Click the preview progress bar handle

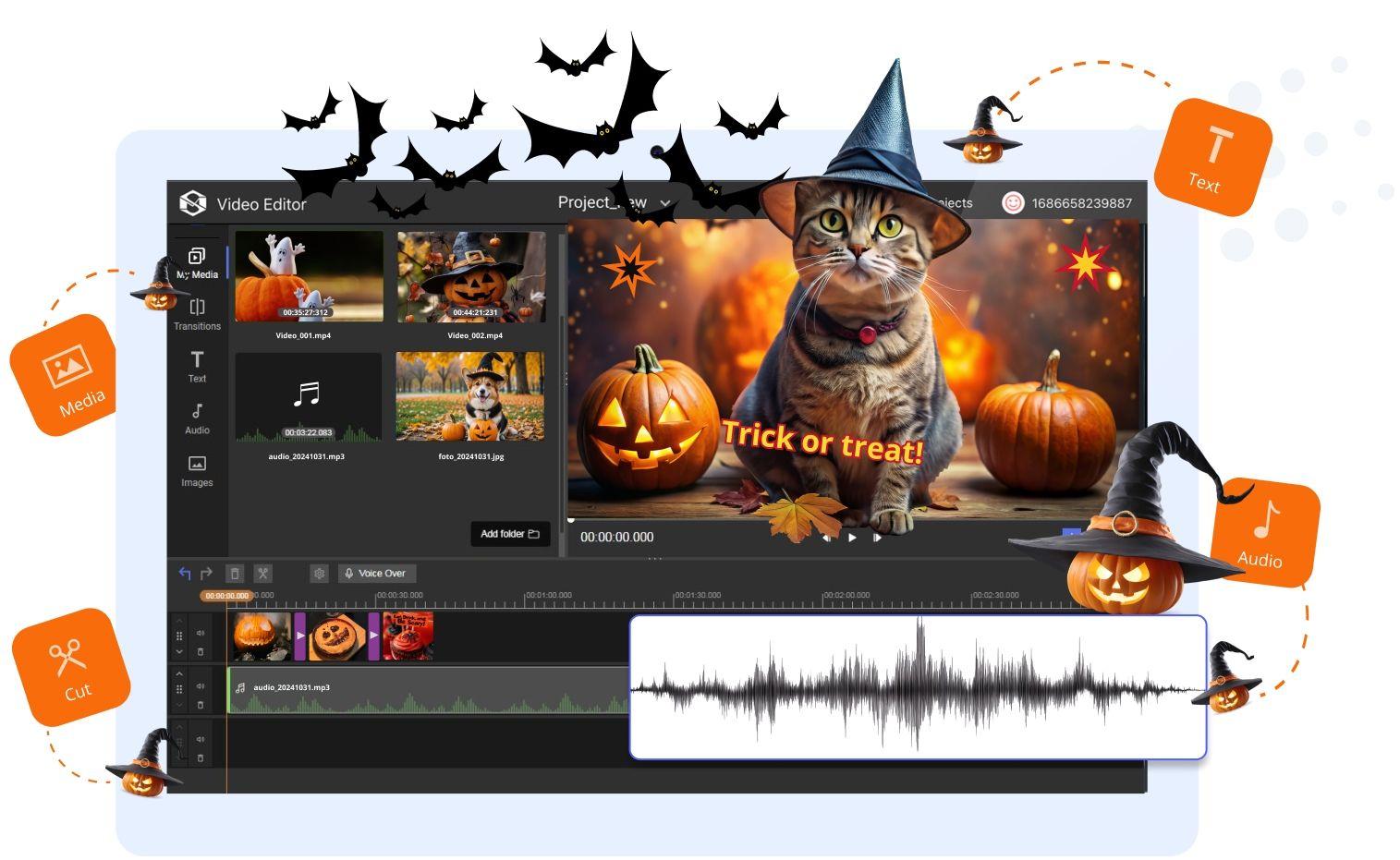point(572,519)
